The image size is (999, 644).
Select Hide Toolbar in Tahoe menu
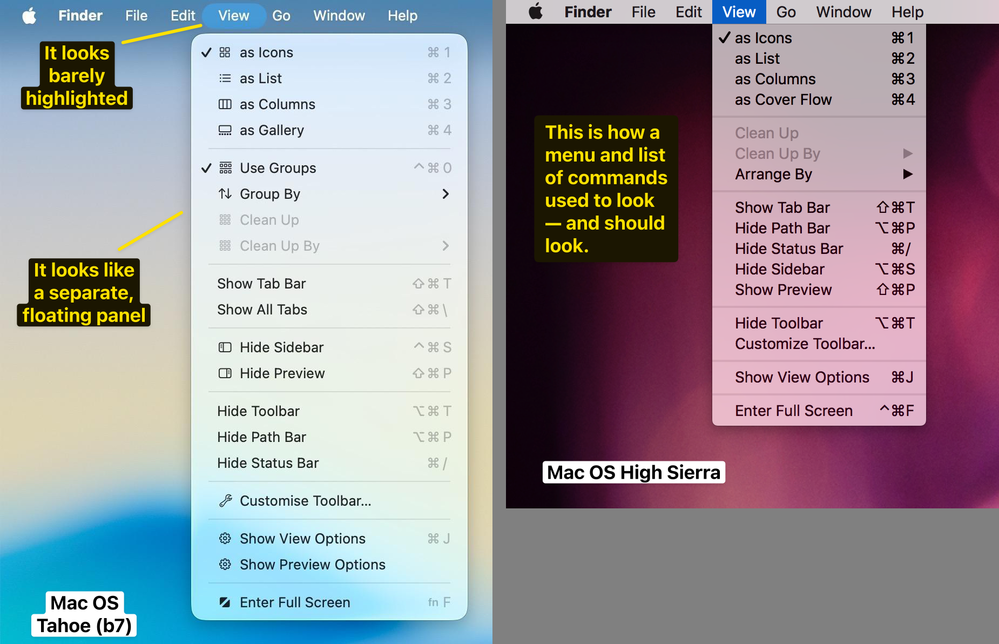point(329,411)
